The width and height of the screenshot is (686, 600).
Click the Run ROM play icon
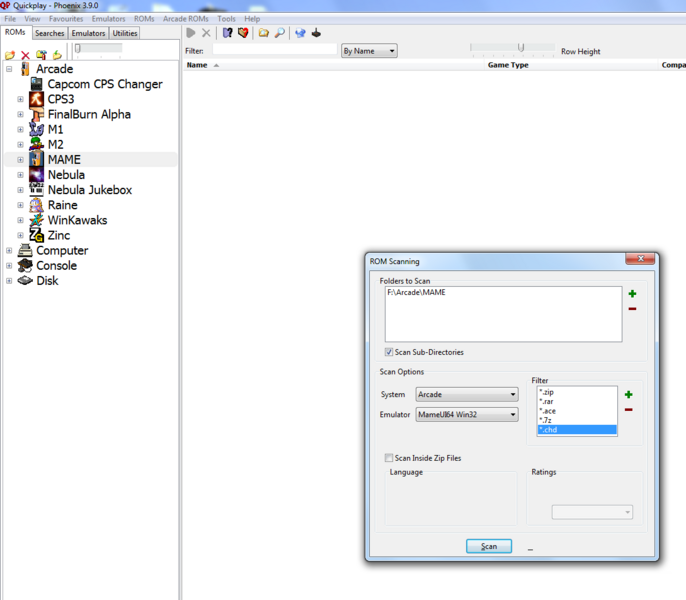[x=191, y=33]
